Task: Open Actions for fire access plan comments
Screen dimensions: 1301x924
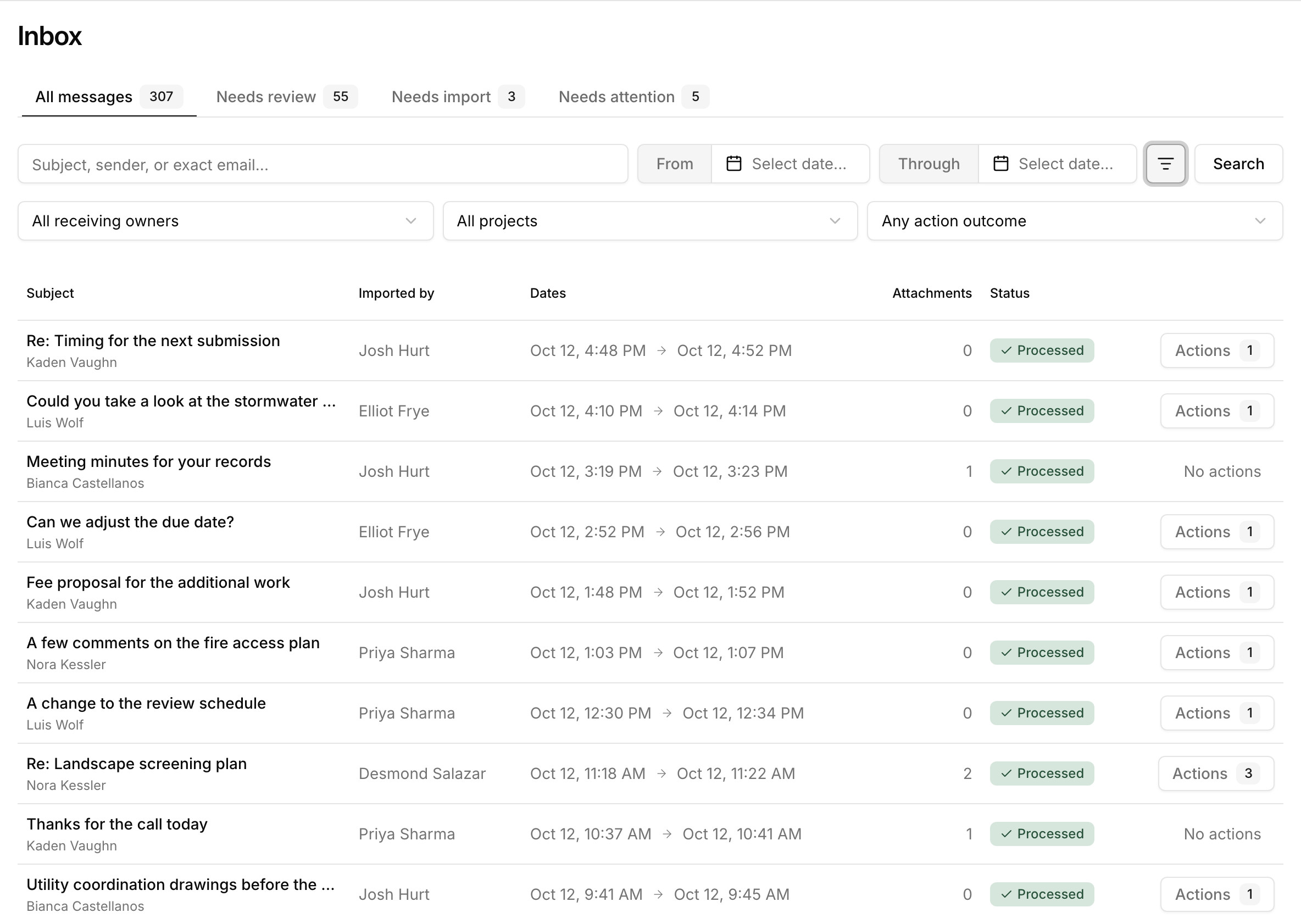Action: click(x=1217, y=653)
